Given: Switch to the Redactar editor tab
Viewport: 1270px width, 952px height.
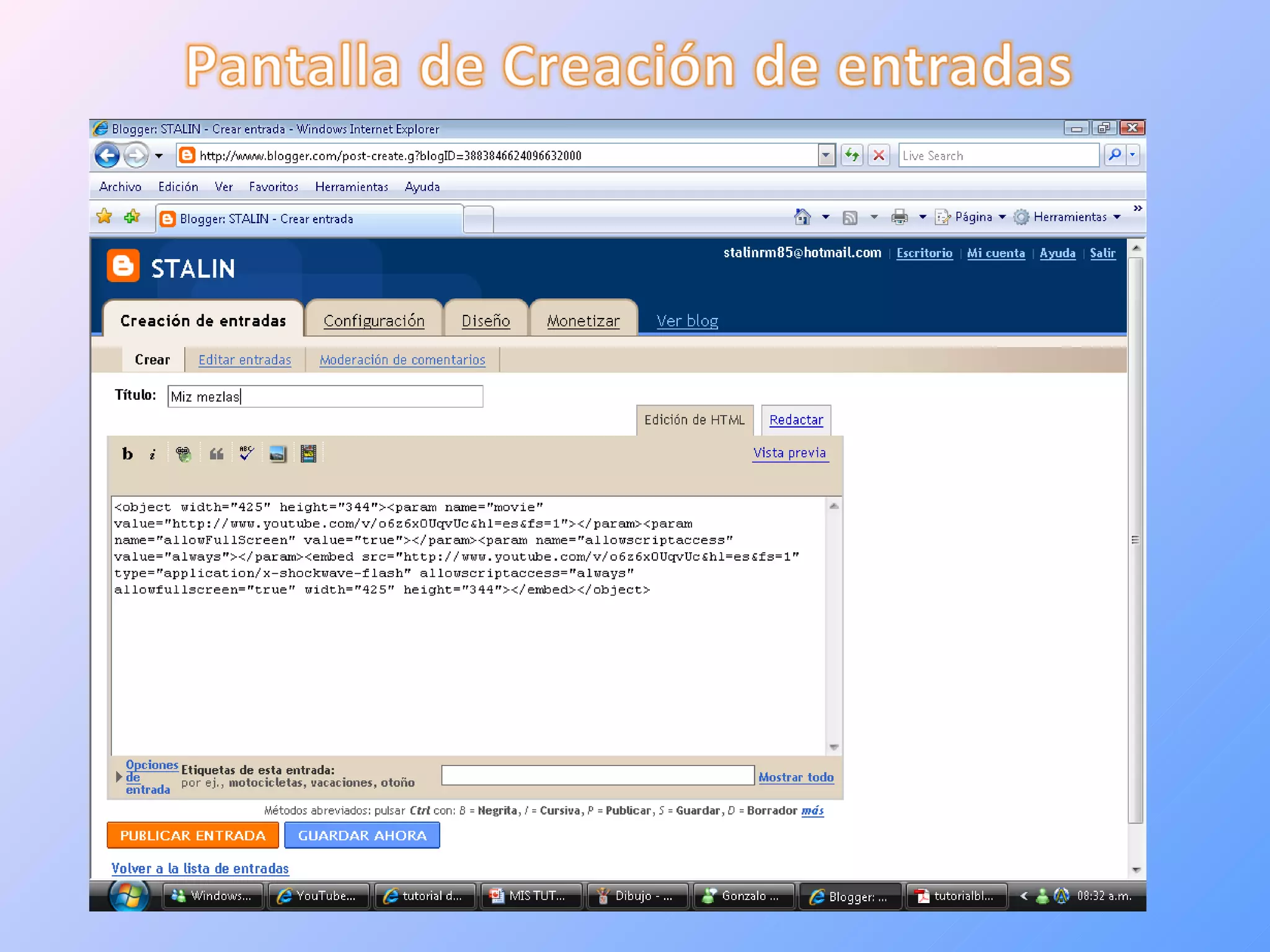Looking at the screenshot, I should point(796,420).
